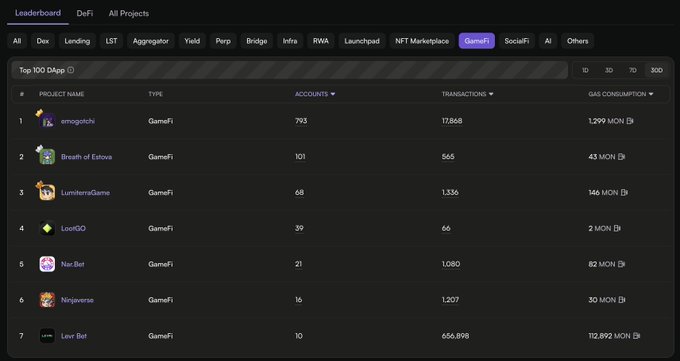This screenshot has width=680, height=361.
Task: Select the GameFi category filter
Action: (x=477, y=41)
